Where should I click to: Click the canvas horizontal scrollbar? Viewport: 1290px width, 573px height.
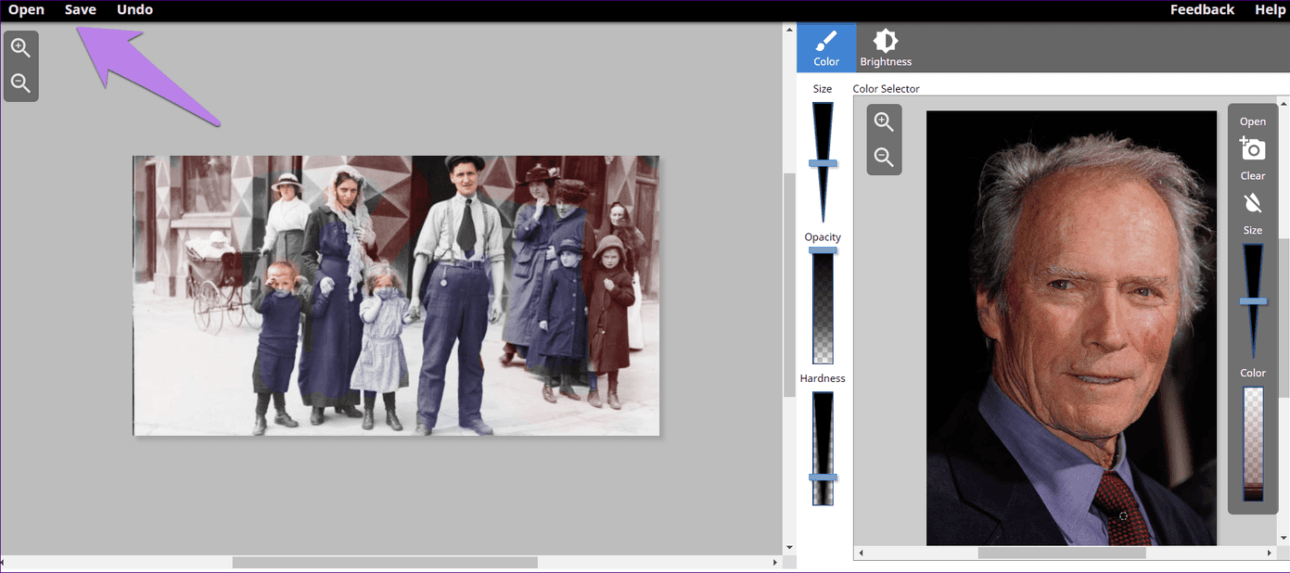pyautogui.click(x=385, y=563)
